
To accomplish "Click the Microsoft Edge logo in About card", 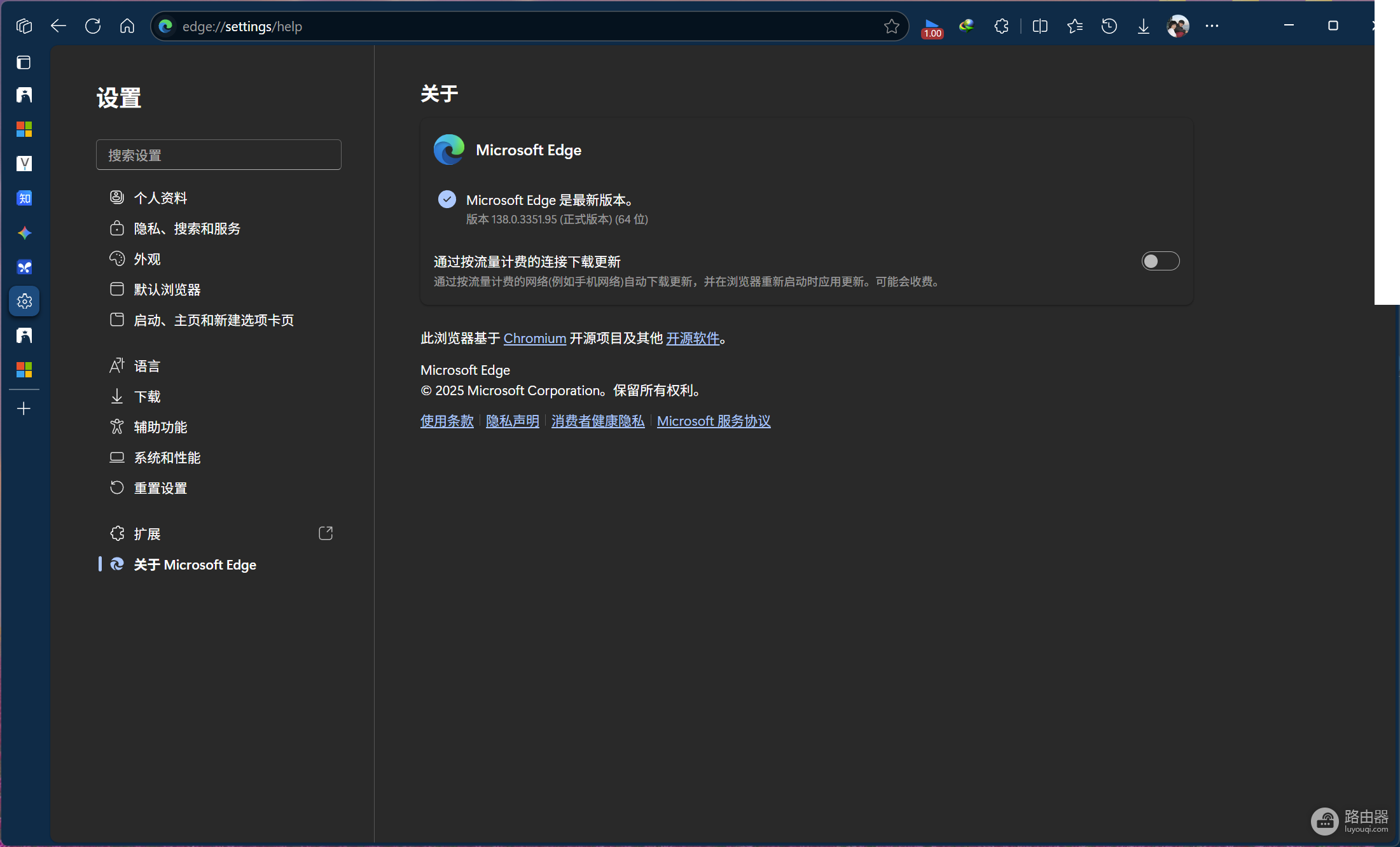I will [449, 150].
